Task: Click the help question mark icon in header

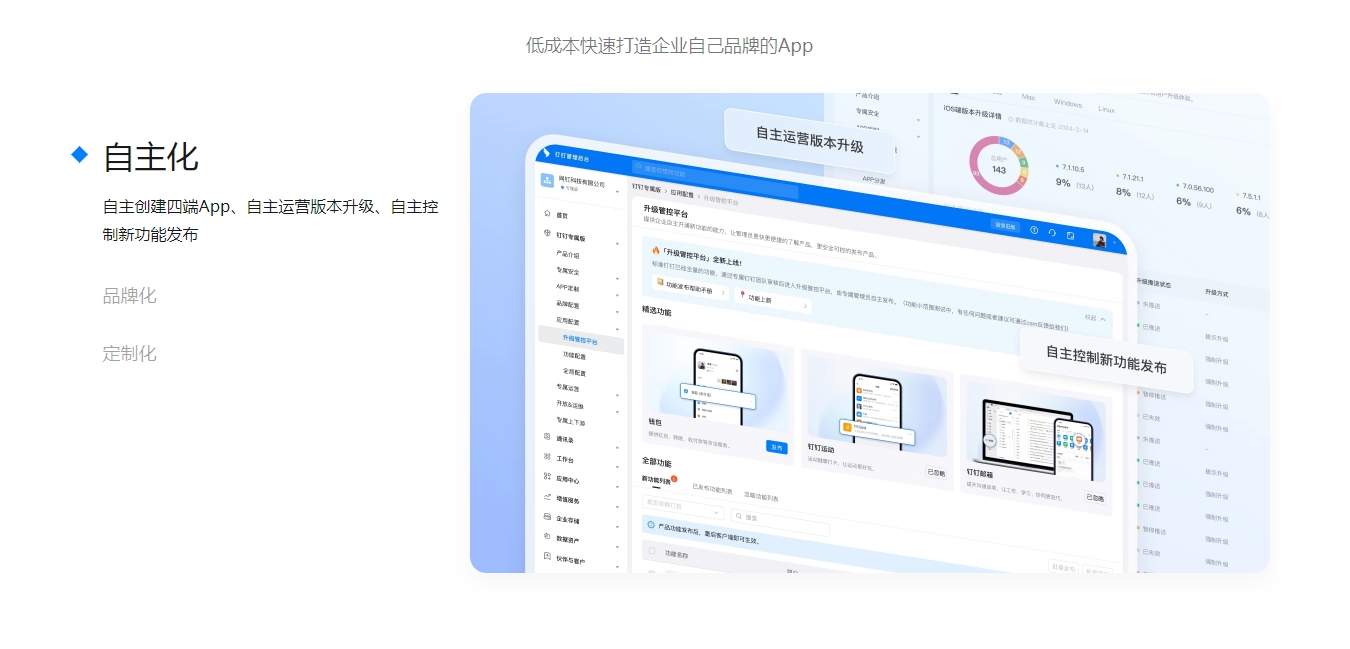Action: pyautogui.click(x=1034, y=230)
